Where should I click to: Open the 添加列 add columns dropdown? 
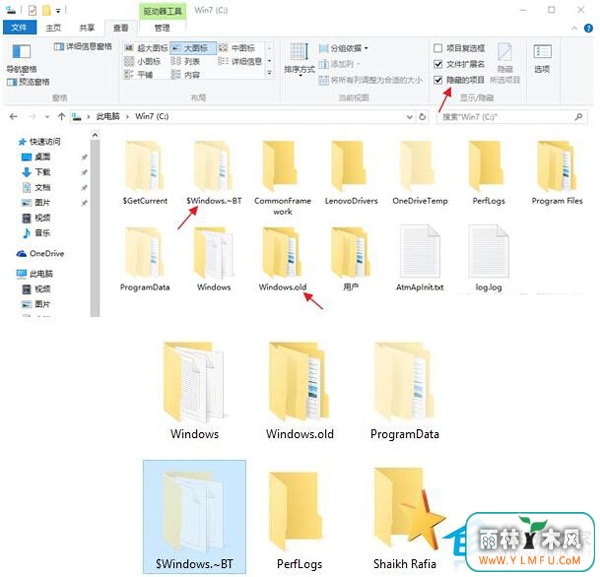point(340,64)
